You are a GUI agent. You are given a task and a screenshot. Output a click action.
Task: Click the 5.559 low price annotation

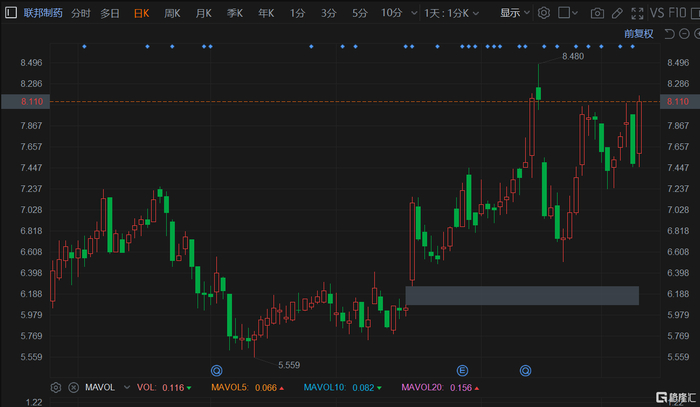(x=289, y=365)
